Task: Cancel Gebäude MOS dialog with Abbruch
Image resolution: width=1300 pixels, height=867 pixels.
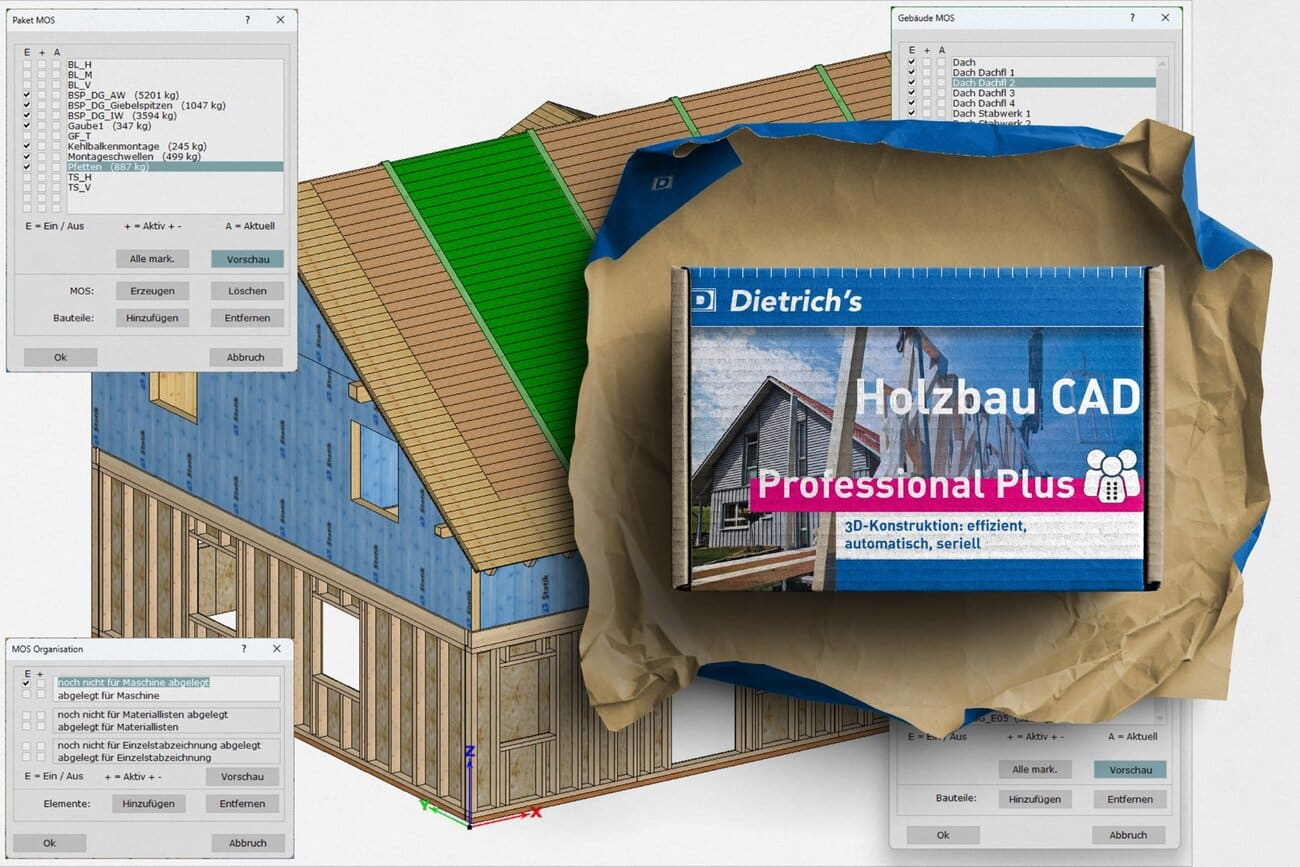Action: click(x=1129, y=835)
